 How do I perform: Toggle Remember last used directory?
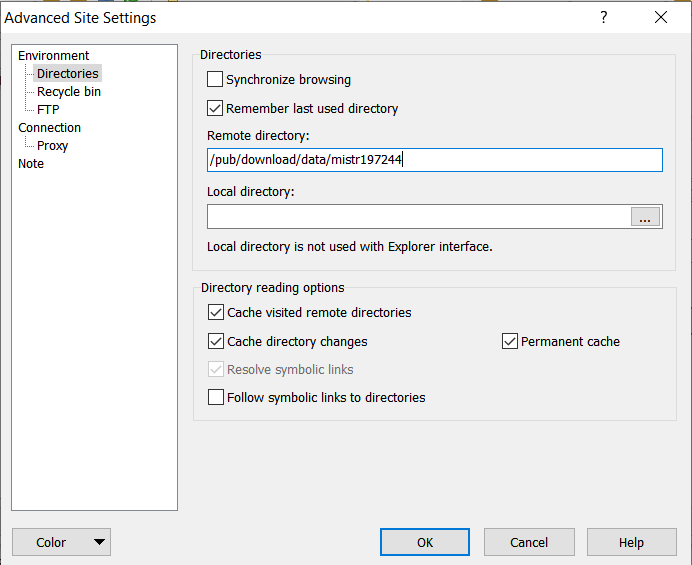point(215,108)
